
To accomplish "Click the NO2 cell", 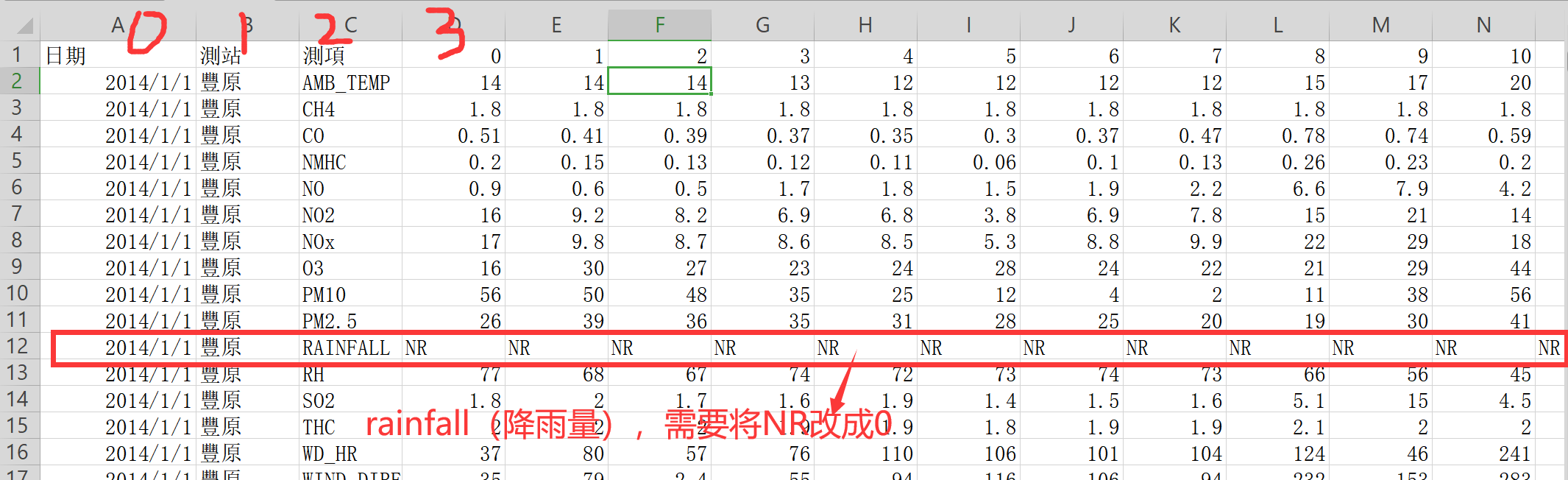I will 350,214.
